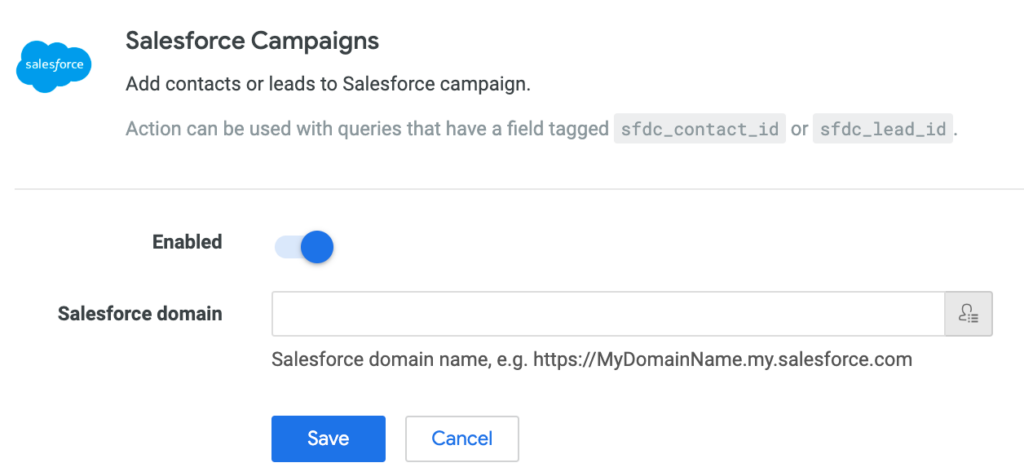Disable the Enabled toggle switch

304,247
